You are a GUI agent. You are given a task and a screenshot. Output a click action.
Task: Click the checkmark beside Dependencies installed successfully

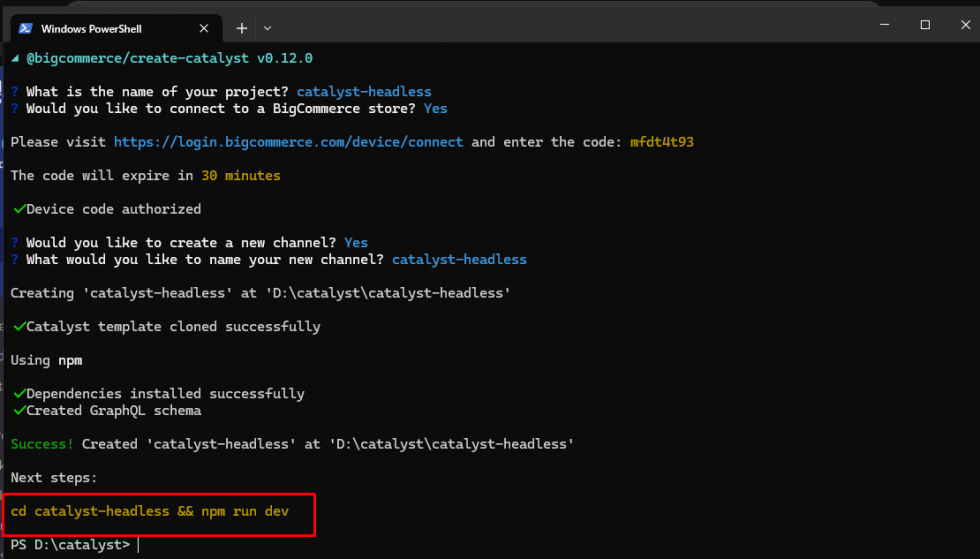point(18,393)
